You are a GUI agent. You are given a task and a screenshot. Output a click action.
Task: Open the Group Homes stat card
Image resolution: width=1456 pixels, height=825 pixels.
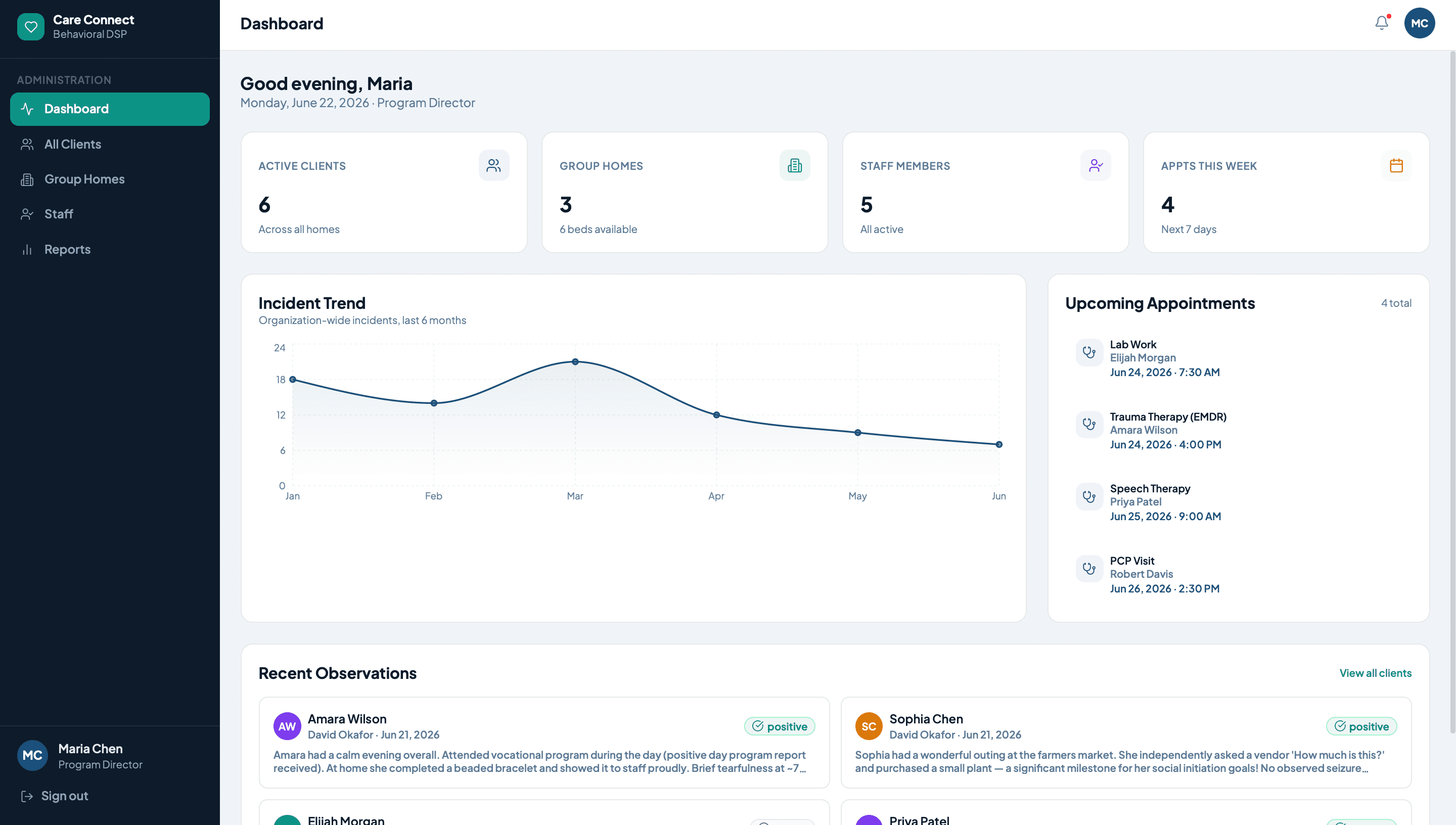click(685, 193)
